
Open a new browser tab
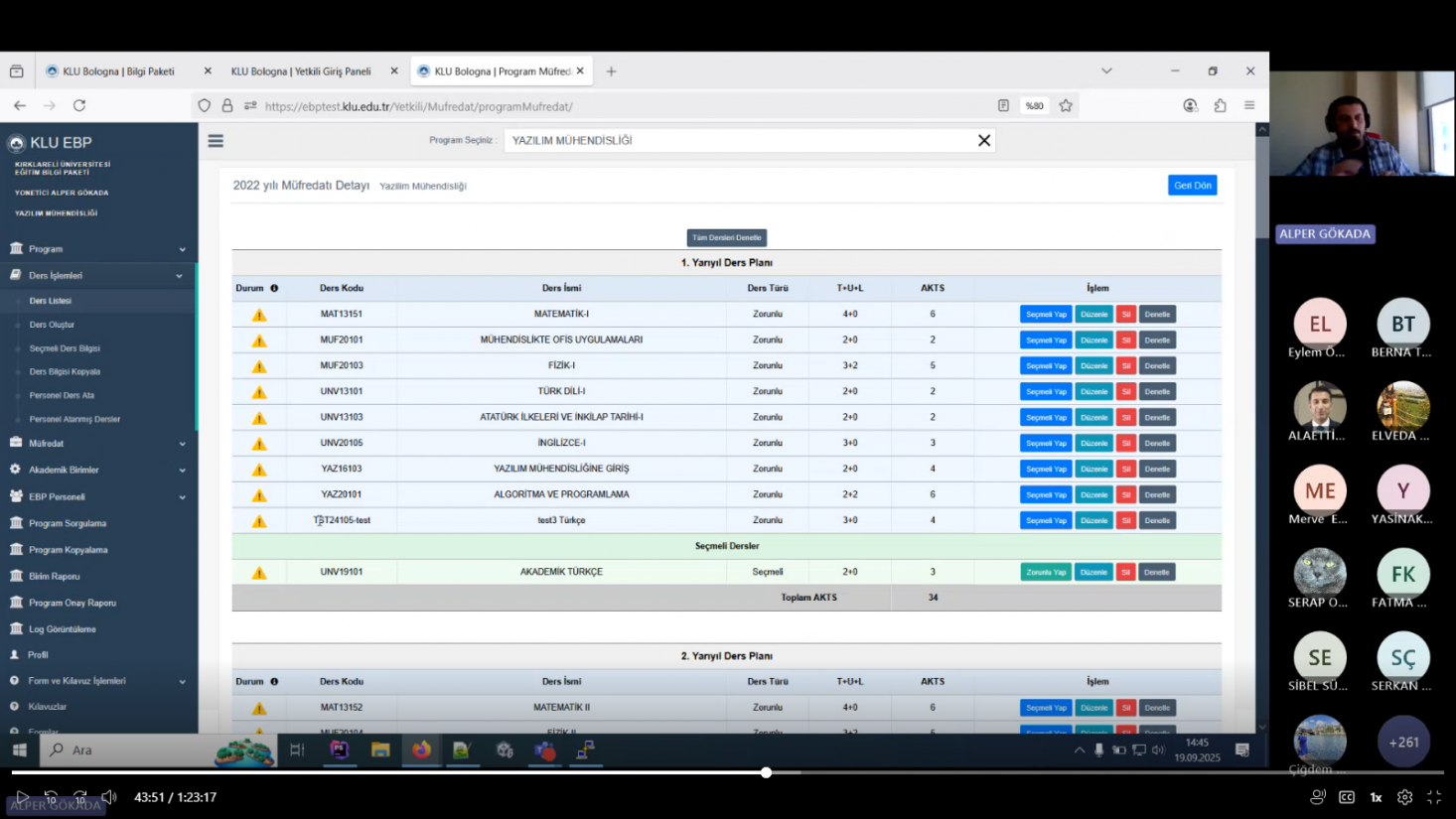click(611, 71)
